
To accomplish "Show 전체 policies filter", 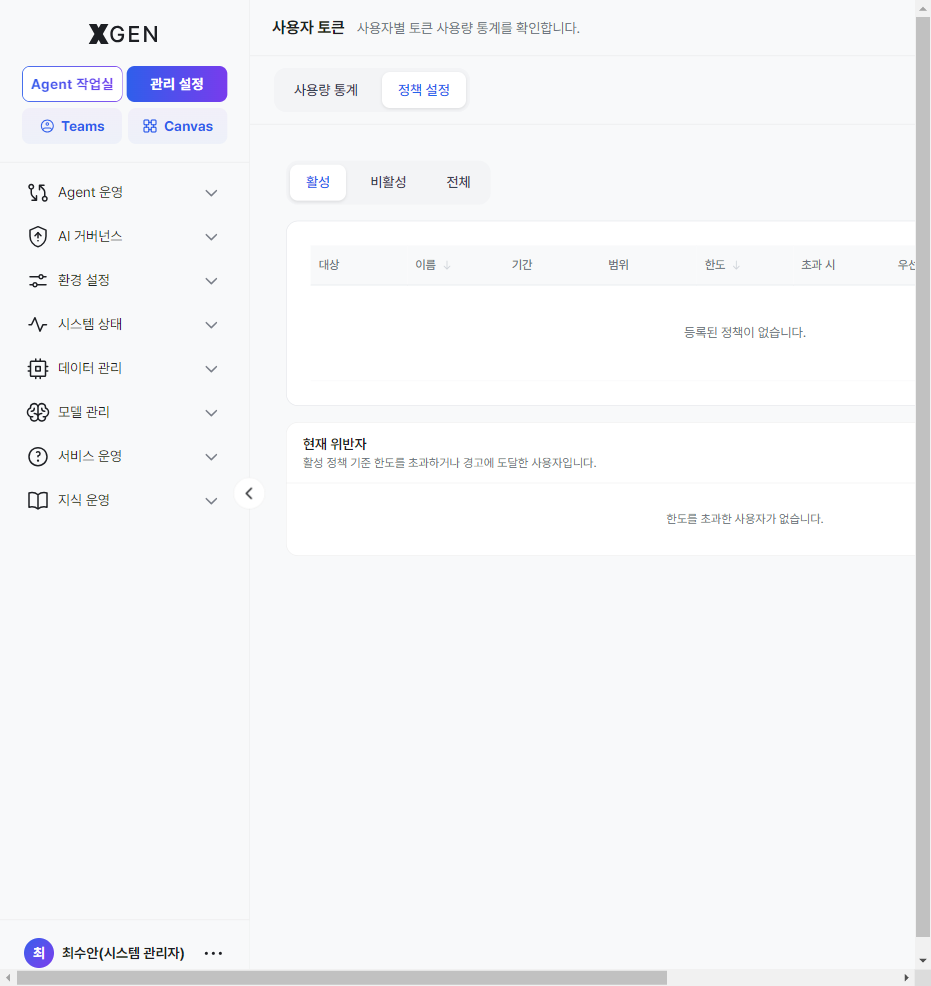I will coord(458,182).
